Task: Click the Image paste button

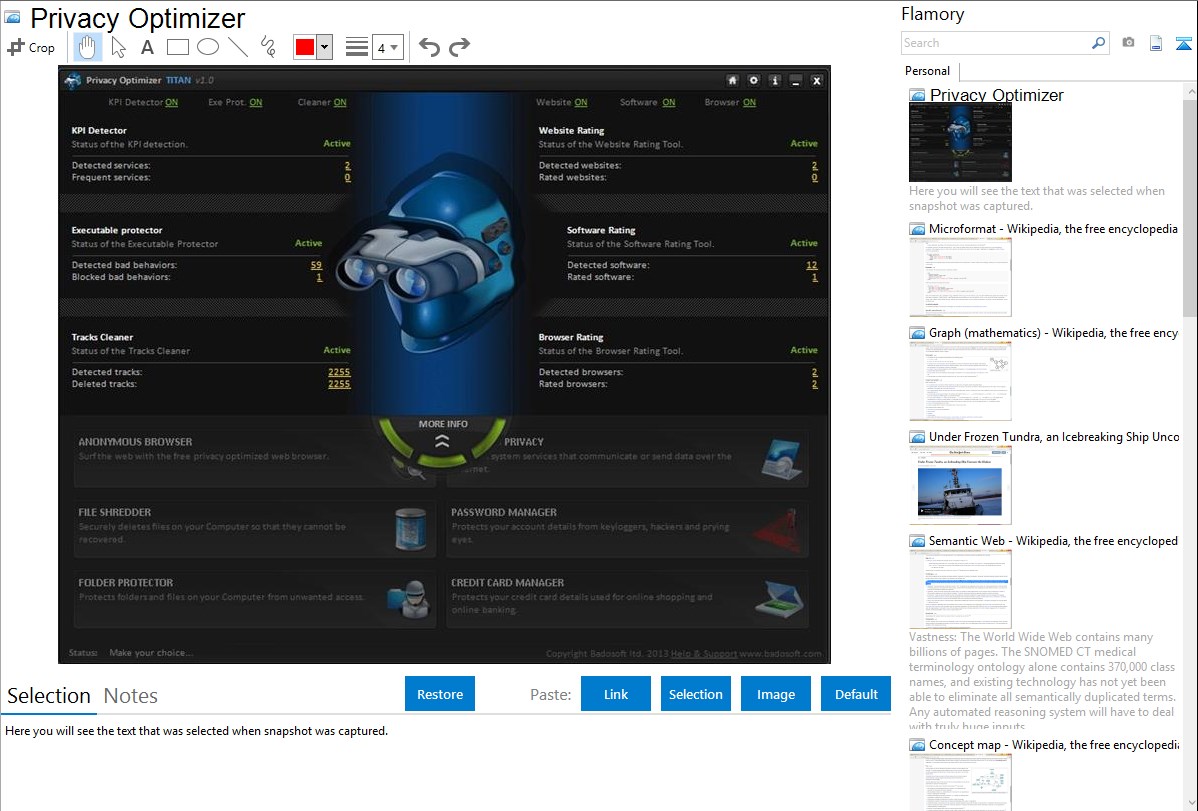Action: click(775, 694)
